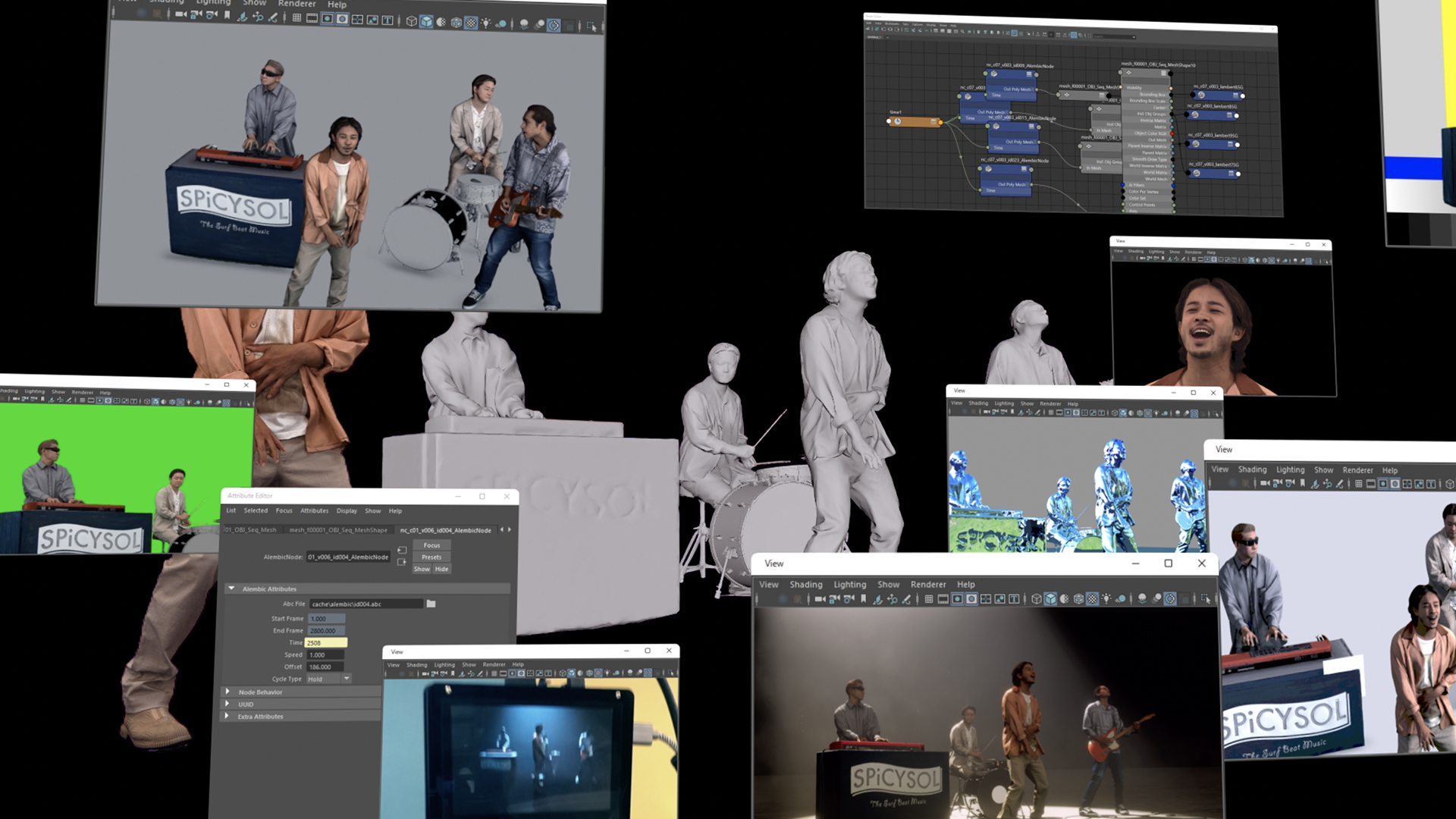Click Film Gate icon in bottom viewport
The image size is (1456, 819).
pyautogui.click(x=943, y=599)
